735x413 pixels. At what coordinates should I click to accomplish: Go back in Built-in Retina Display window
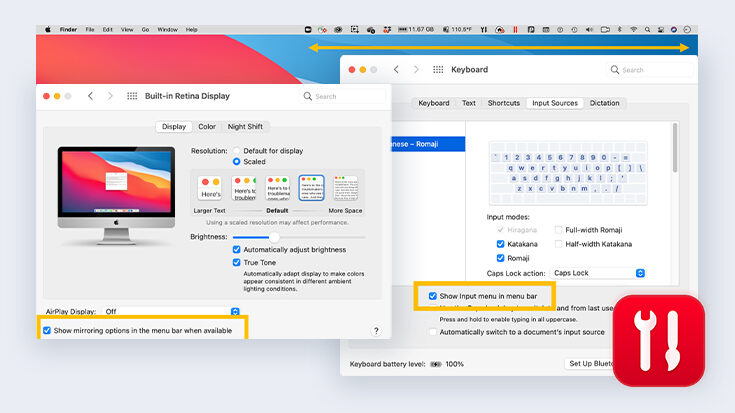tap(90, 96)
